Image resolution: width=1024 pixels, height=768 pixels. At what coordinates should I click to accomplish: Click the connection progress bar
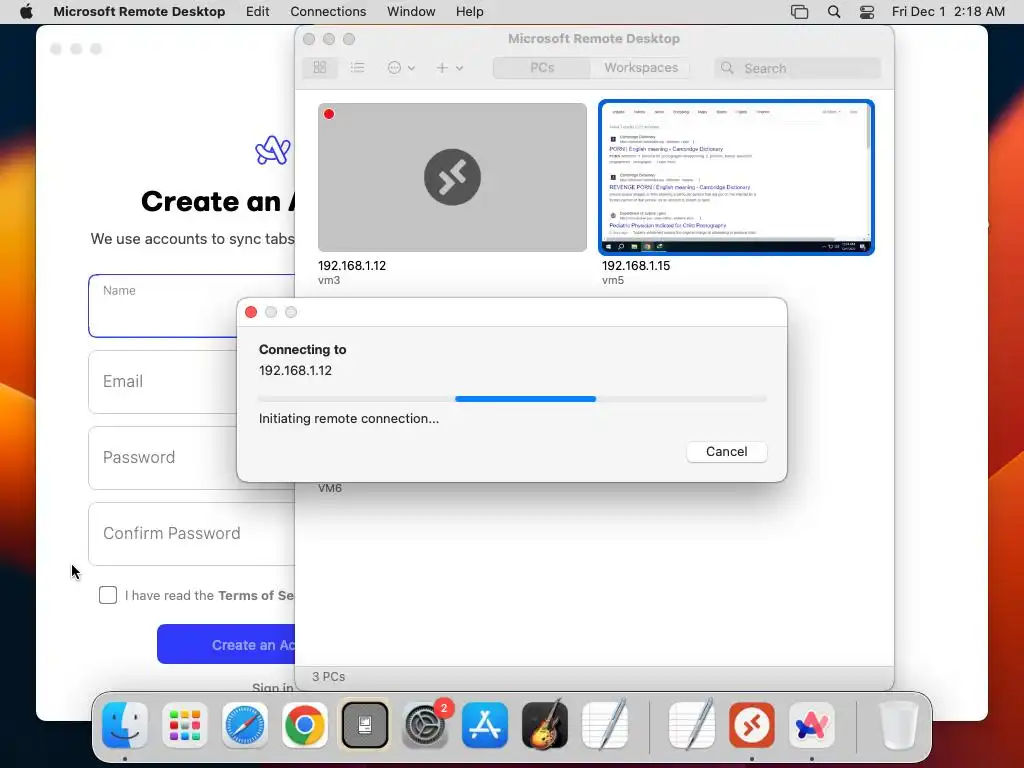point(512,398)
